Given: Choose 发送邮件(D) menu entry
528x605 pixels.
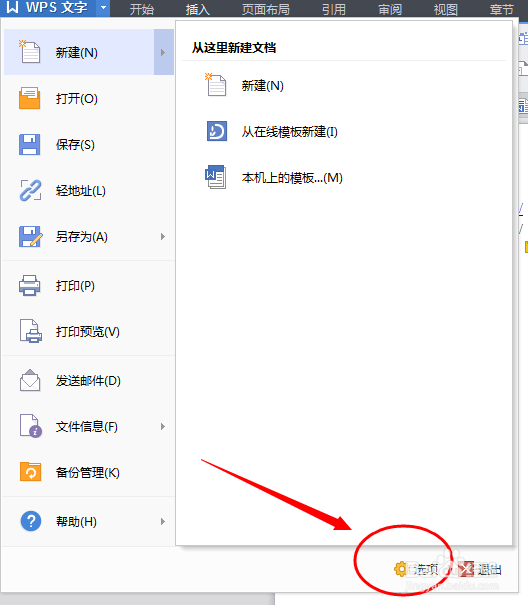Looking at the screenshot, I should [x=89, y=380].
